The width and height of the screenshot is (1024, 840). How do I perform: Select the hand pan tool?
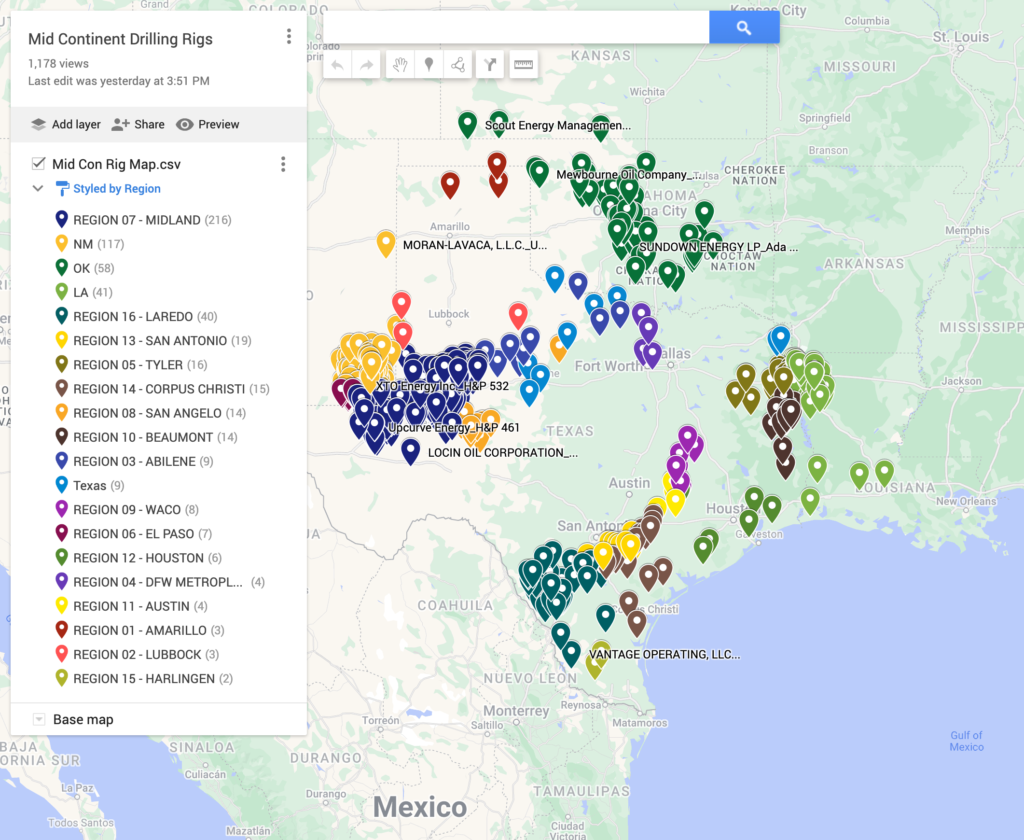[400, 65]
